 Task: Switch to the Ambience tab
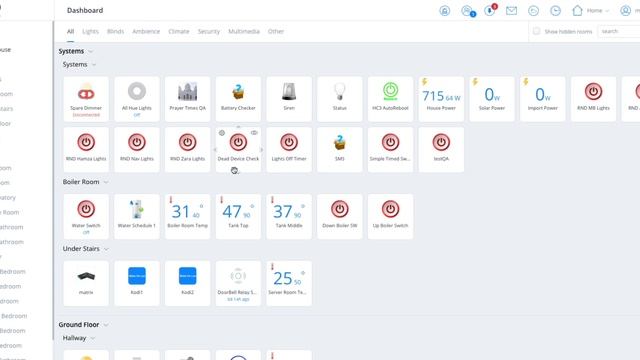(x=146, y=31)
